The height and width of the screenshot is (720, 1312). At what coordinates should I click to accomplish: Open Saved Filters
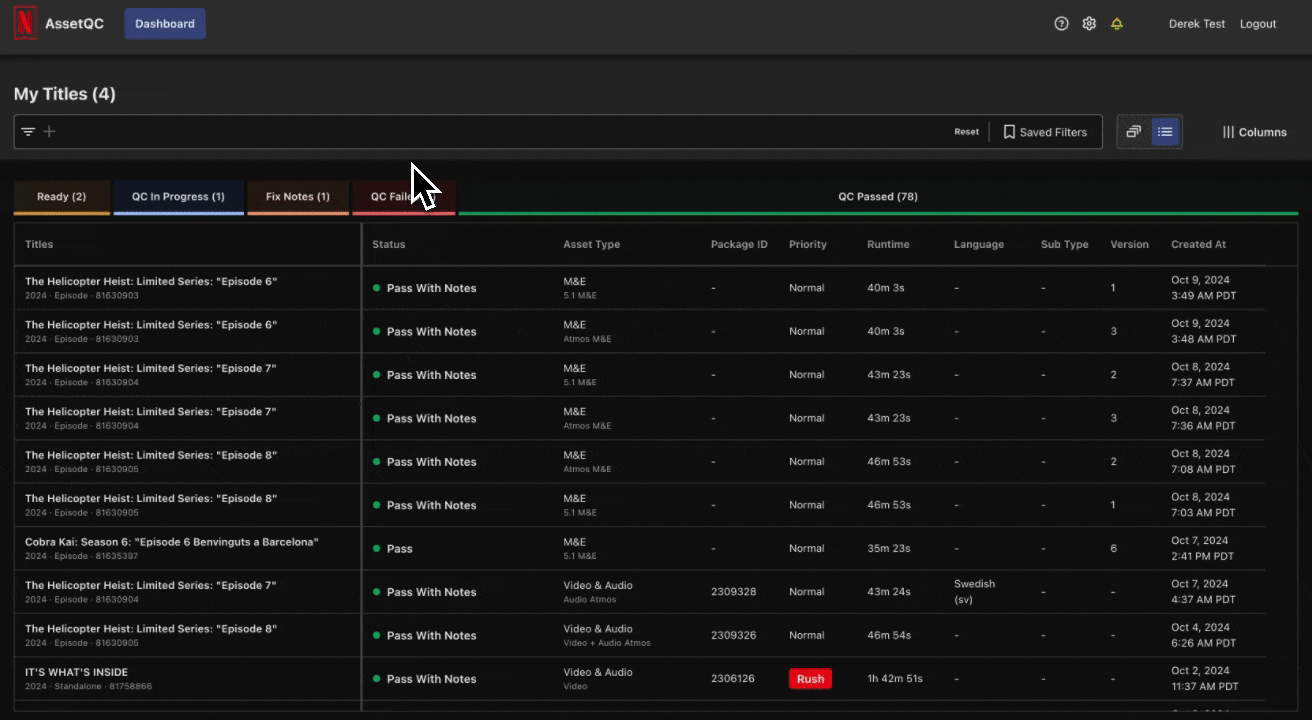click(x=1045, y=132)
